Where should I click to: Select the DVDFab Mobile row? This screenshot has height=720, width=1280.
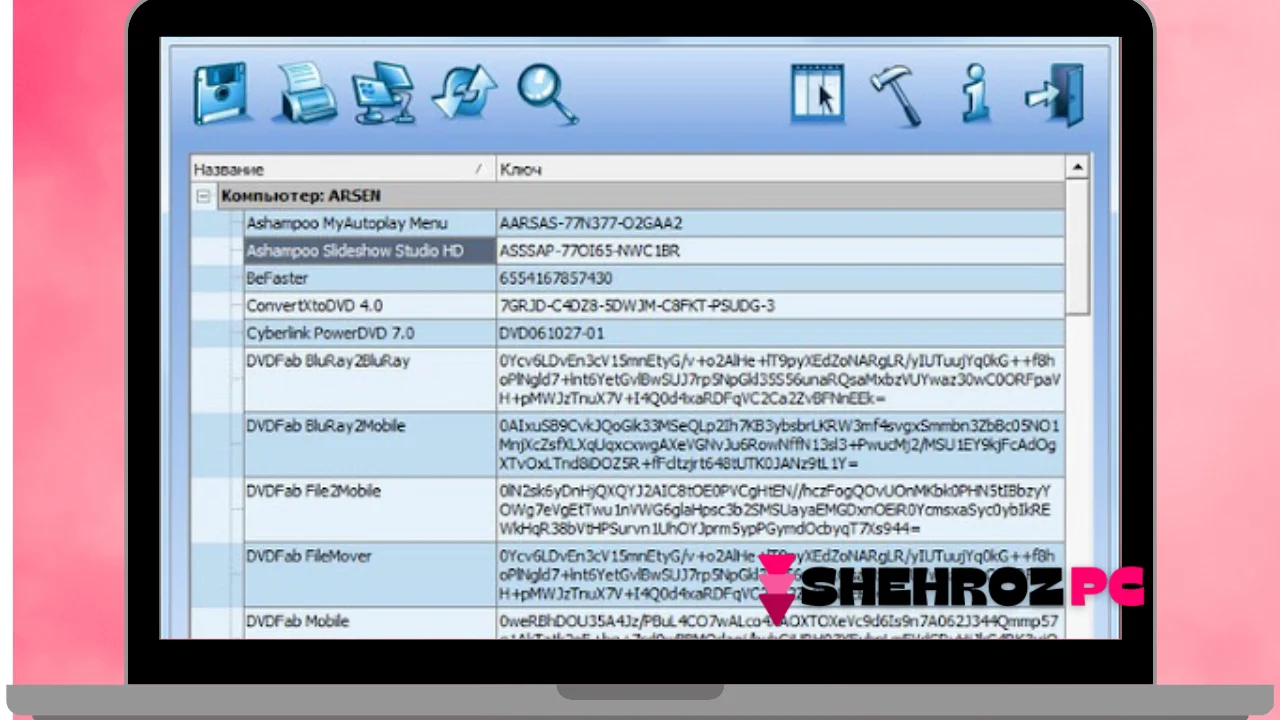[x=655, y=623]
